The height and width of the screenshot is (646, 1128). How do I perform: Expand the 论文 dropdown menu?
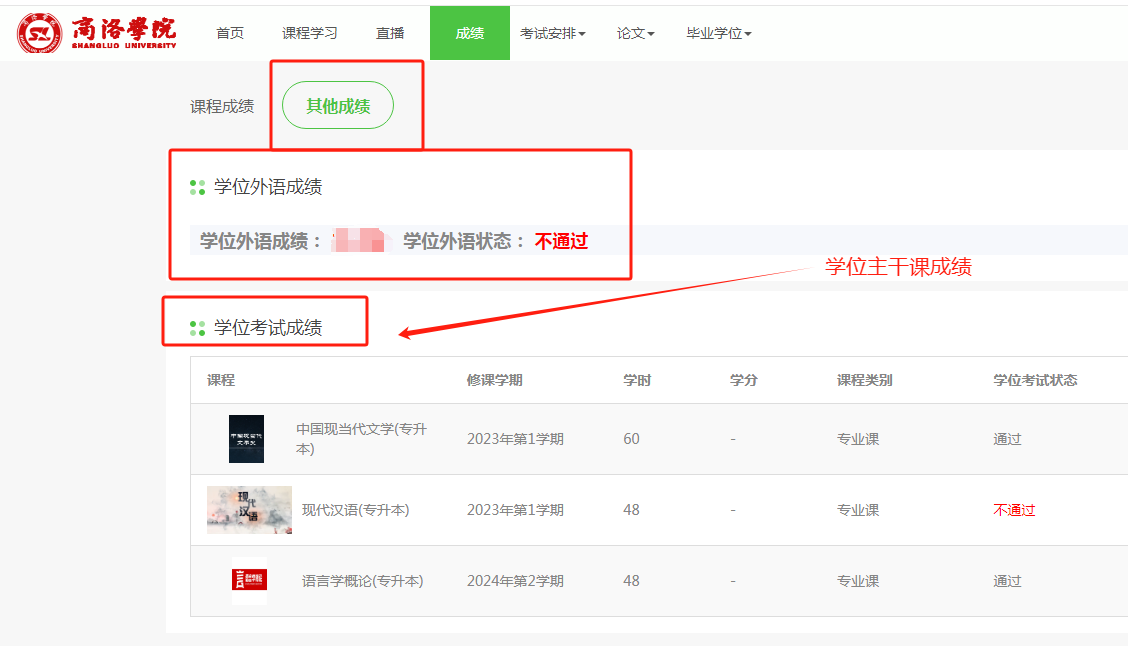[635, 33]
